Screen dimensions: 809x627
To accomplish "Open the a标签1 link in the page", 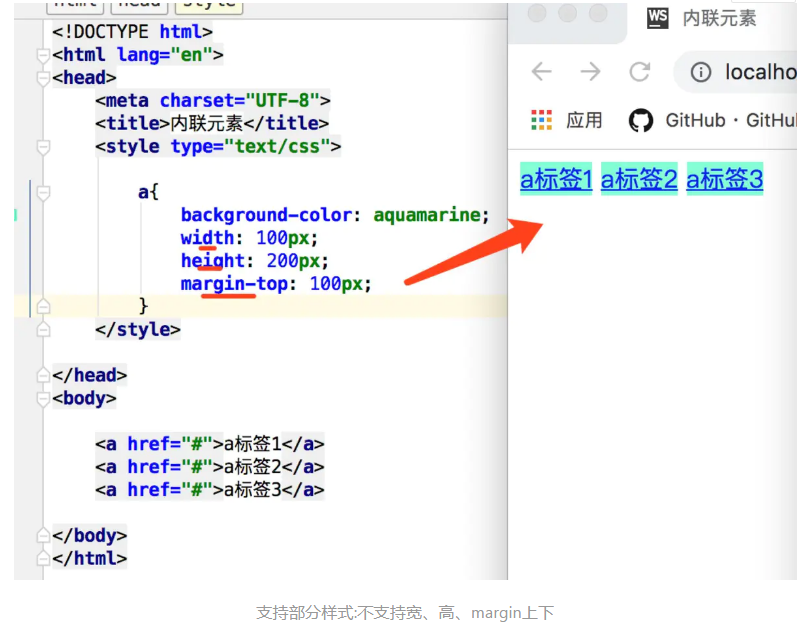I will [x=555, y=178].
